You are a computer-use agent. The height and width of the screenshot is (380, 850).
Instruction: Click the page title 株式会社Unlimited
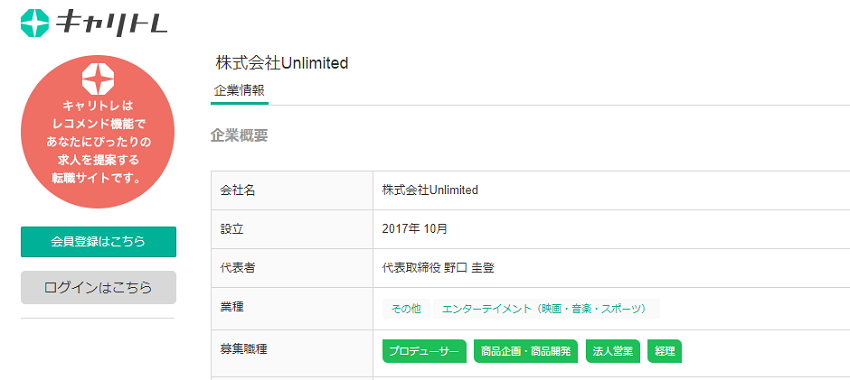(282, 63)
